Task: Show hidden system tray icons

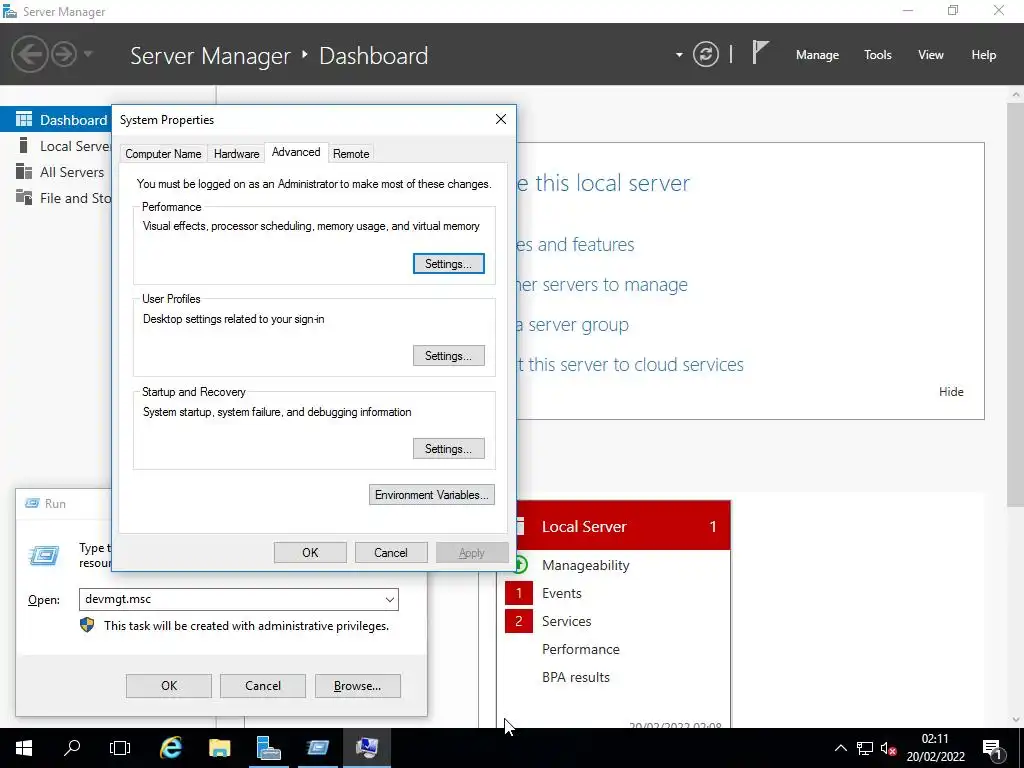Action: 841,748
